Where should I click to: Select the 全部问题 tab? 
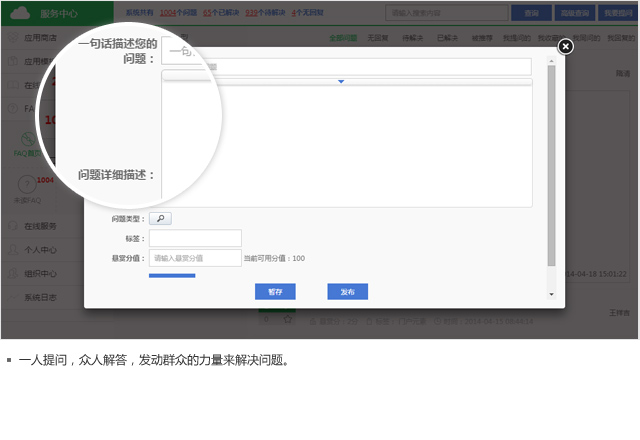coord(343,37)
